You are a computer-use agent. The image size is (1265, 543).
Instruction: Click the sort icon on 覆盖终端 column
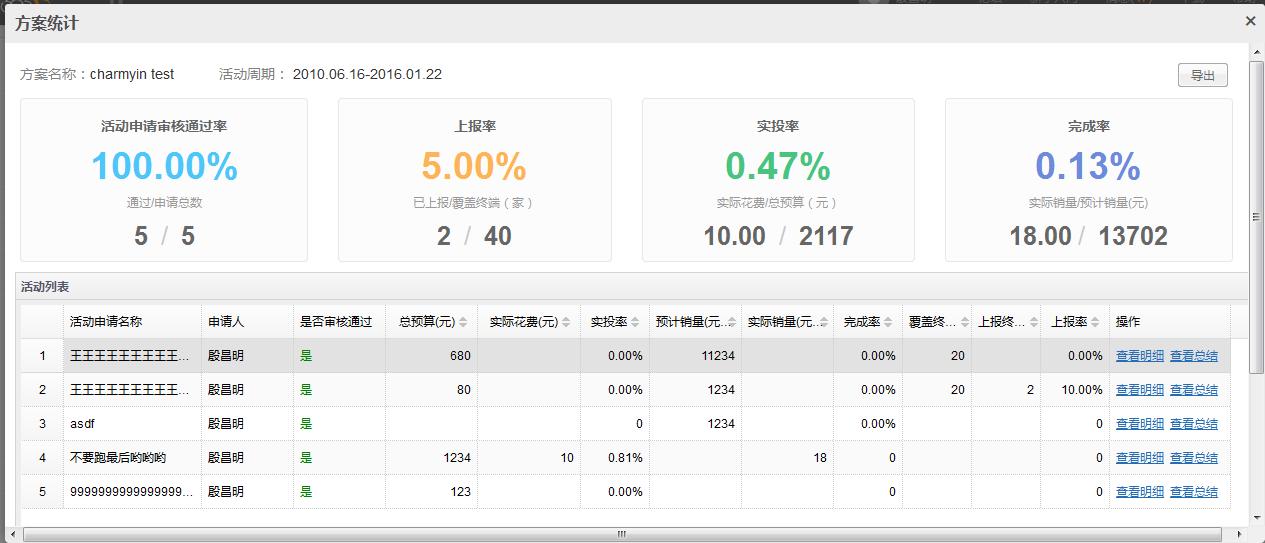click(x=964, y=322)
